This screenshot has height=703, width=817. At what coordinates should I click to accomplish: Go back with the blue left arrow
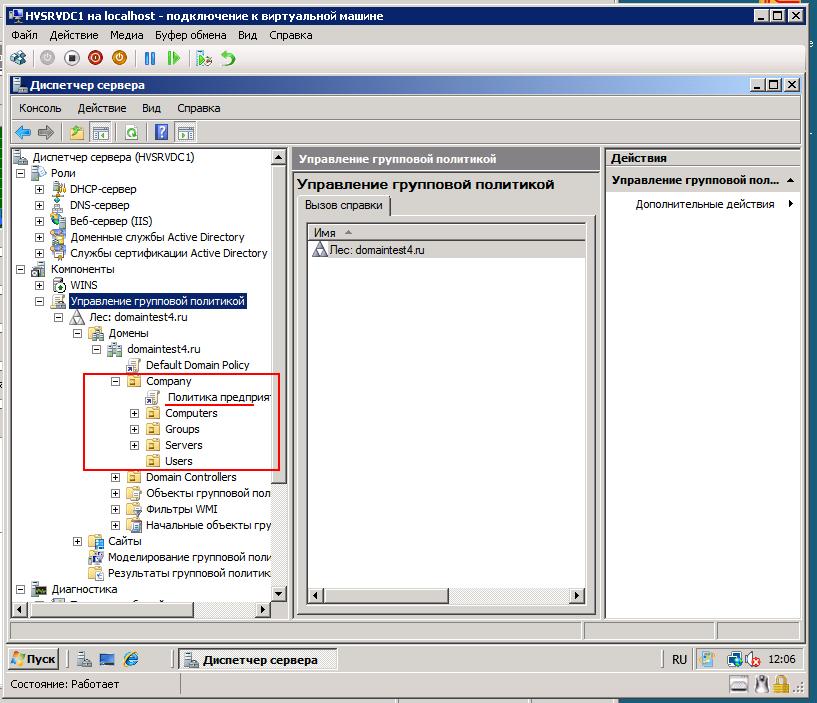(x=23, y=132)
